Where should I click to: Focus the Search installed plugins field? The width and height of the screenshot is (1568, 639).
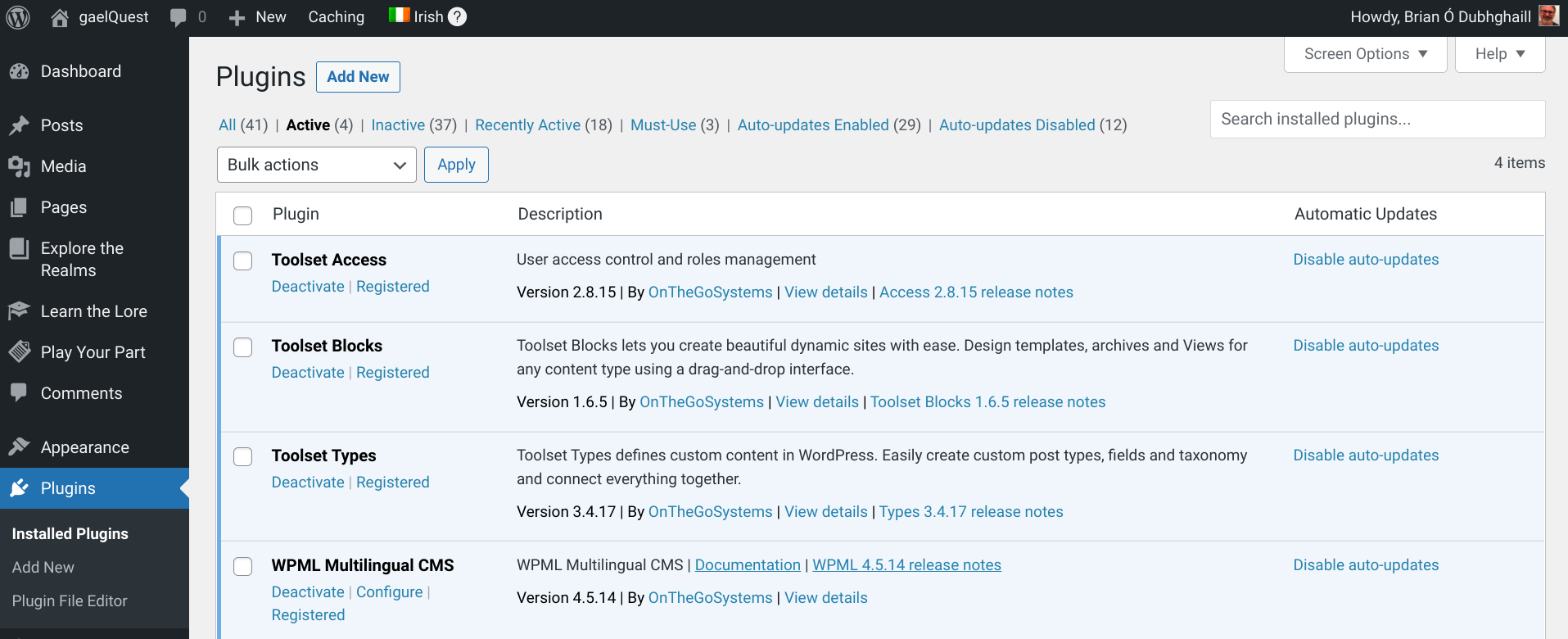(1377, 120)
